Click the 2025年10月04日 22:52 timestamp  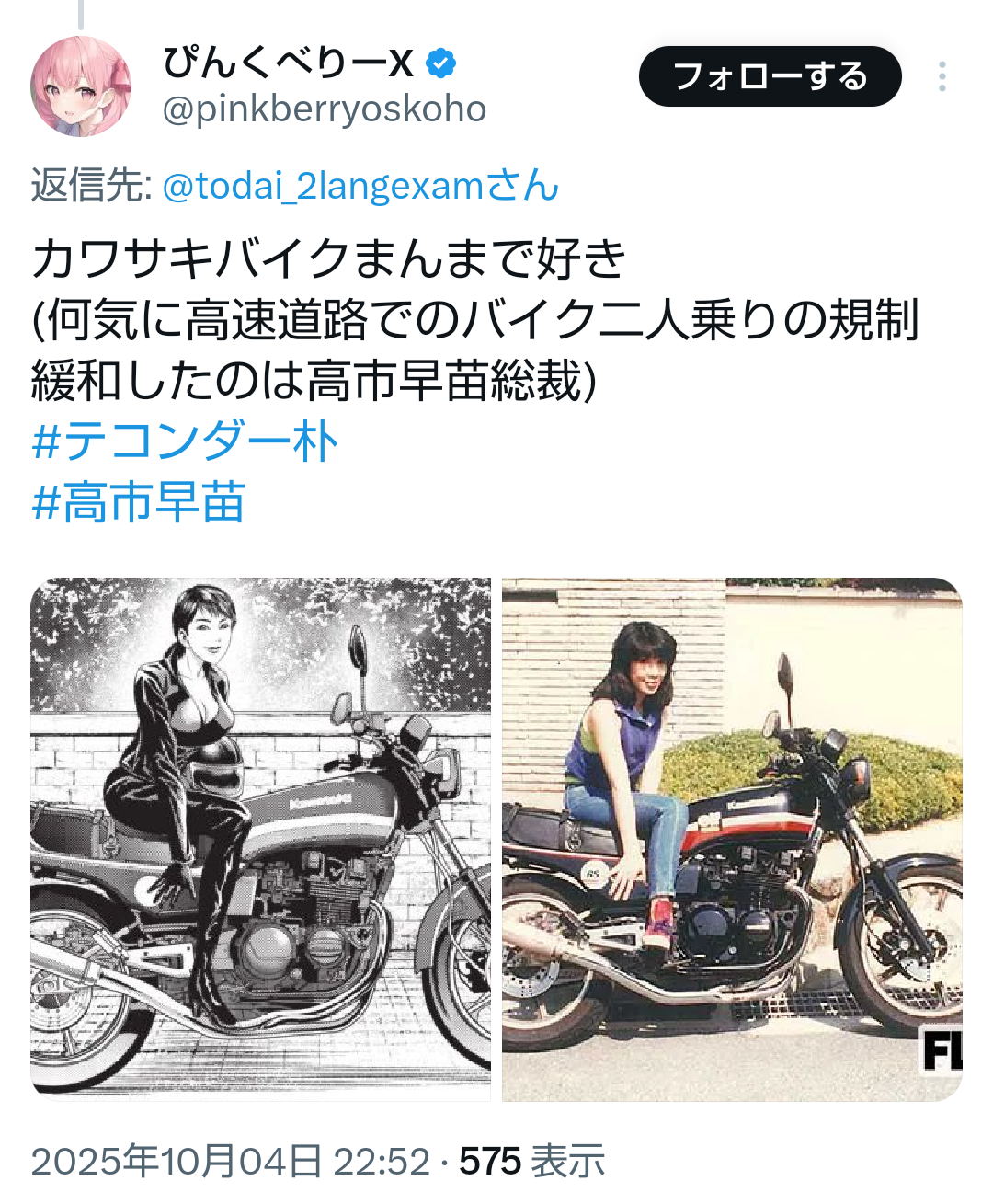(x=230, y=1161)
